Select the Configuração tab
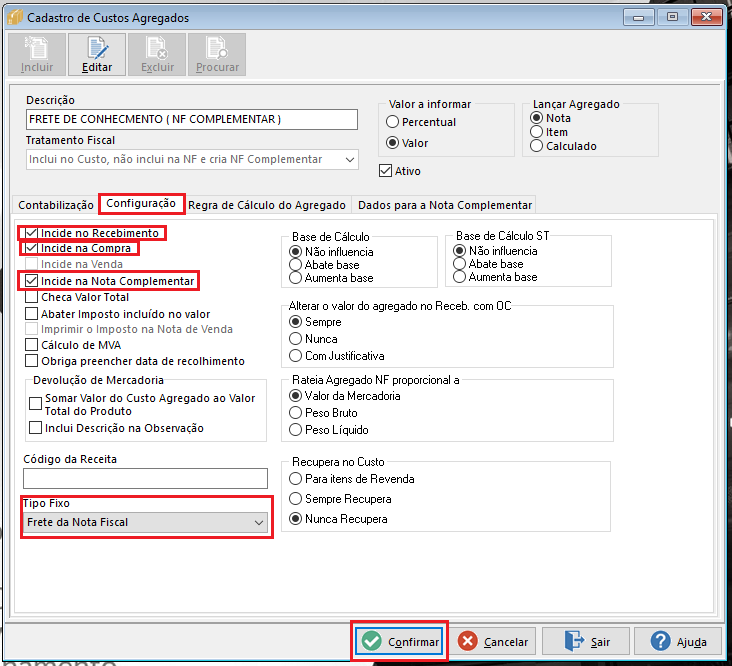Screen dimensions: 732x666 [x=141, y=203]
